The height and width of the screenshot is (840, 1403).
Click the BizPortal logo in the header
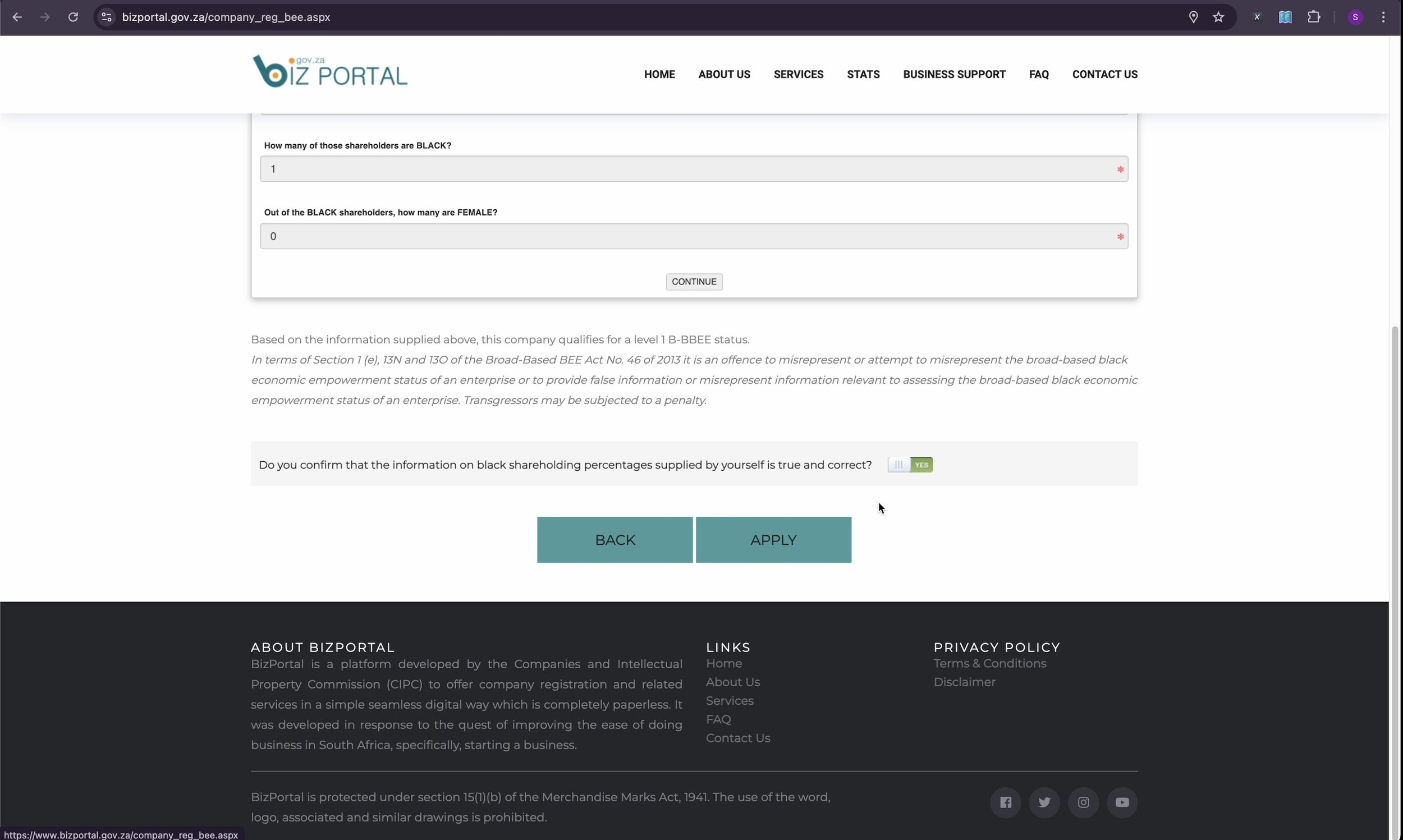[x=329, y=72]
